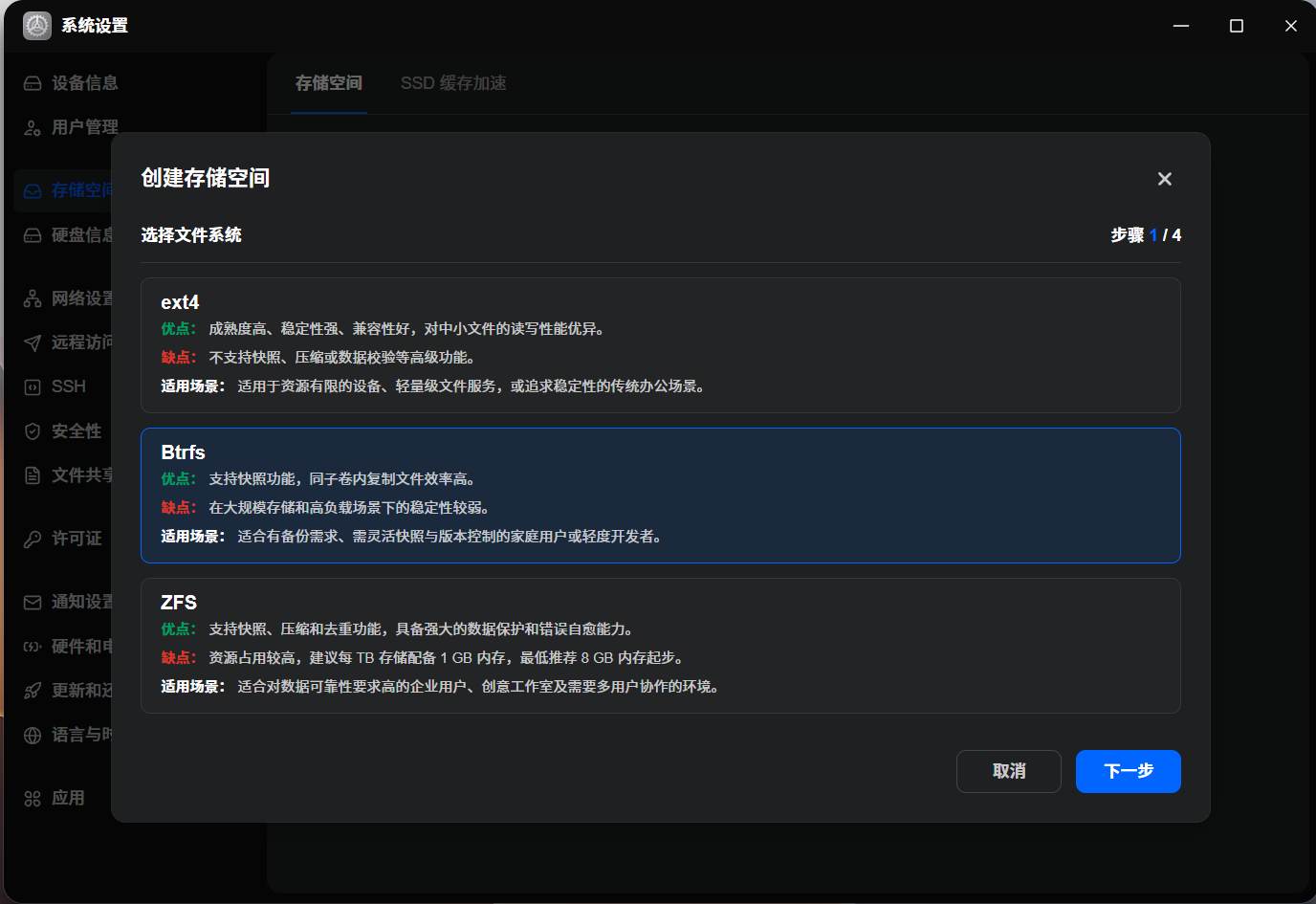Click the 下一步 button

coord(1129,771)
